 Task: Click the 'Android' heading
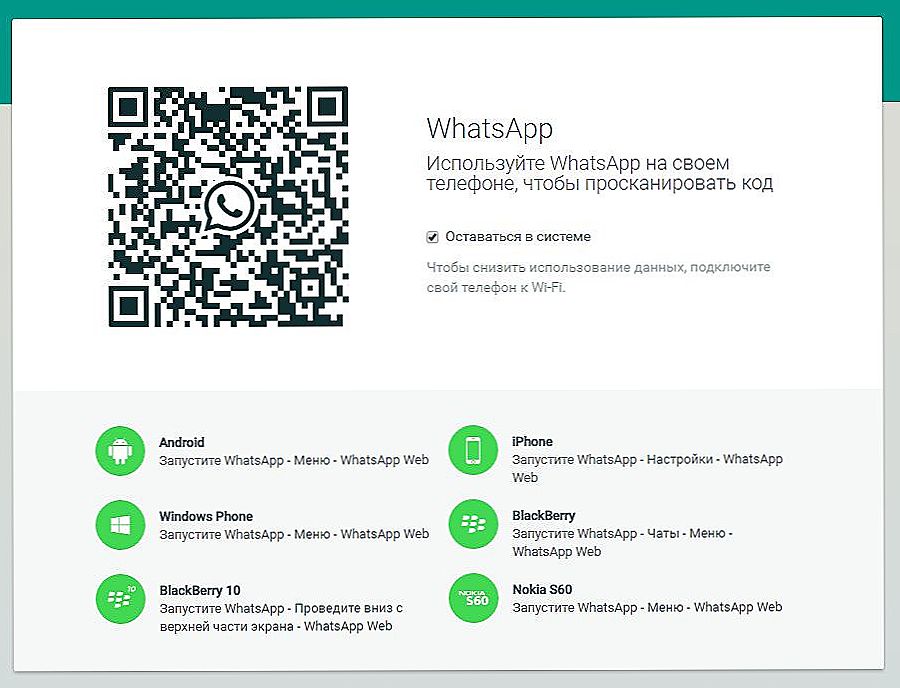click(x=181, y=442)
